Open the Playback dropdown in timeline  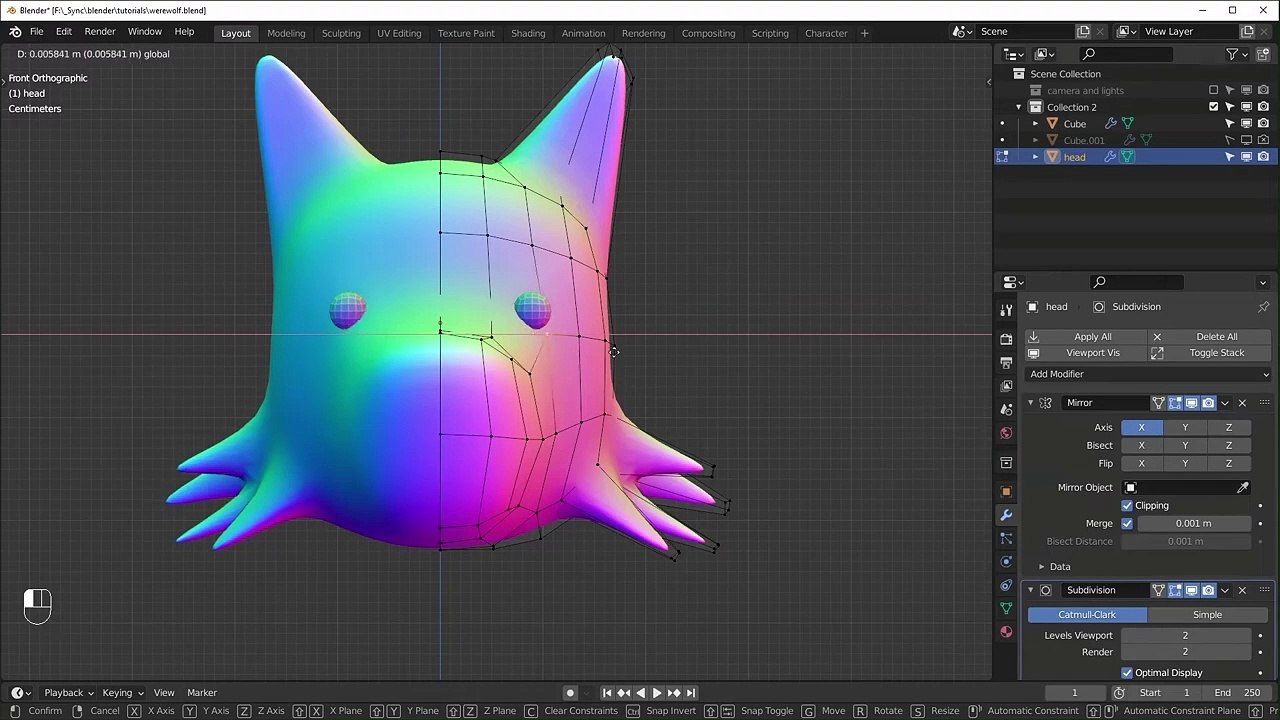69,693
